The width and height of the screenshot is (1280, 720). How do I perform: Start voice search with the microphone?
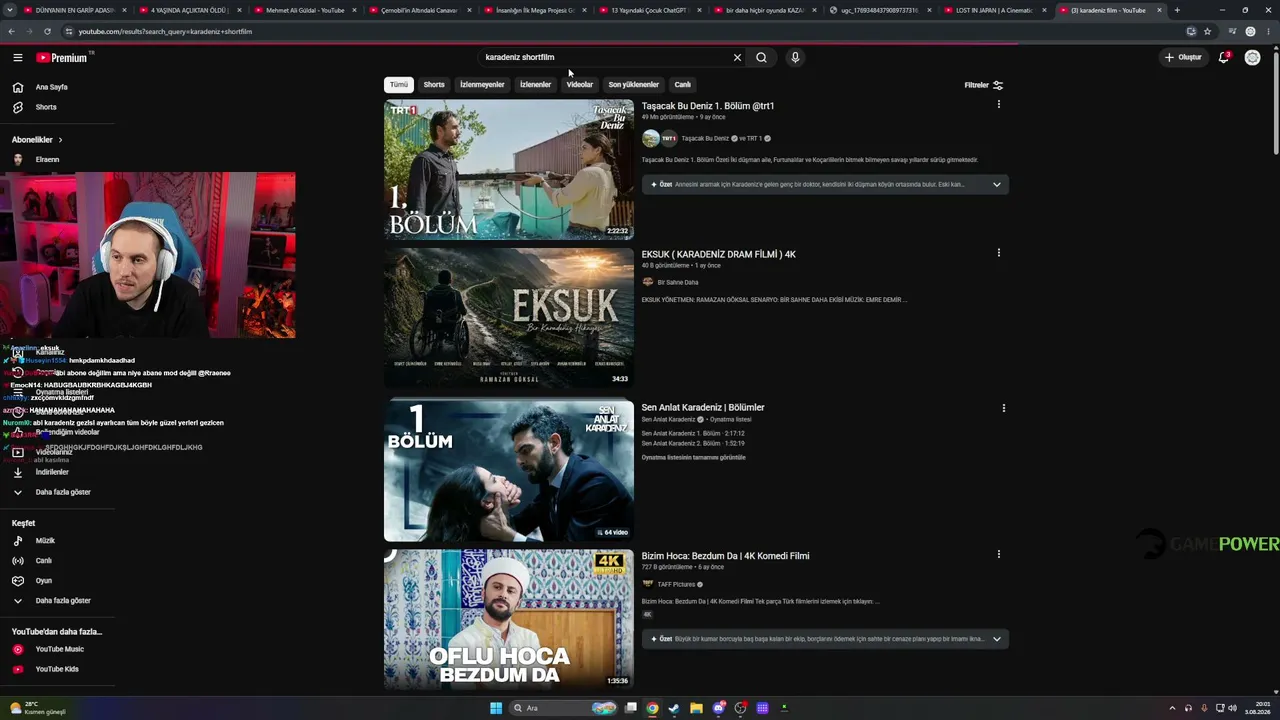[x=795, y=58]
